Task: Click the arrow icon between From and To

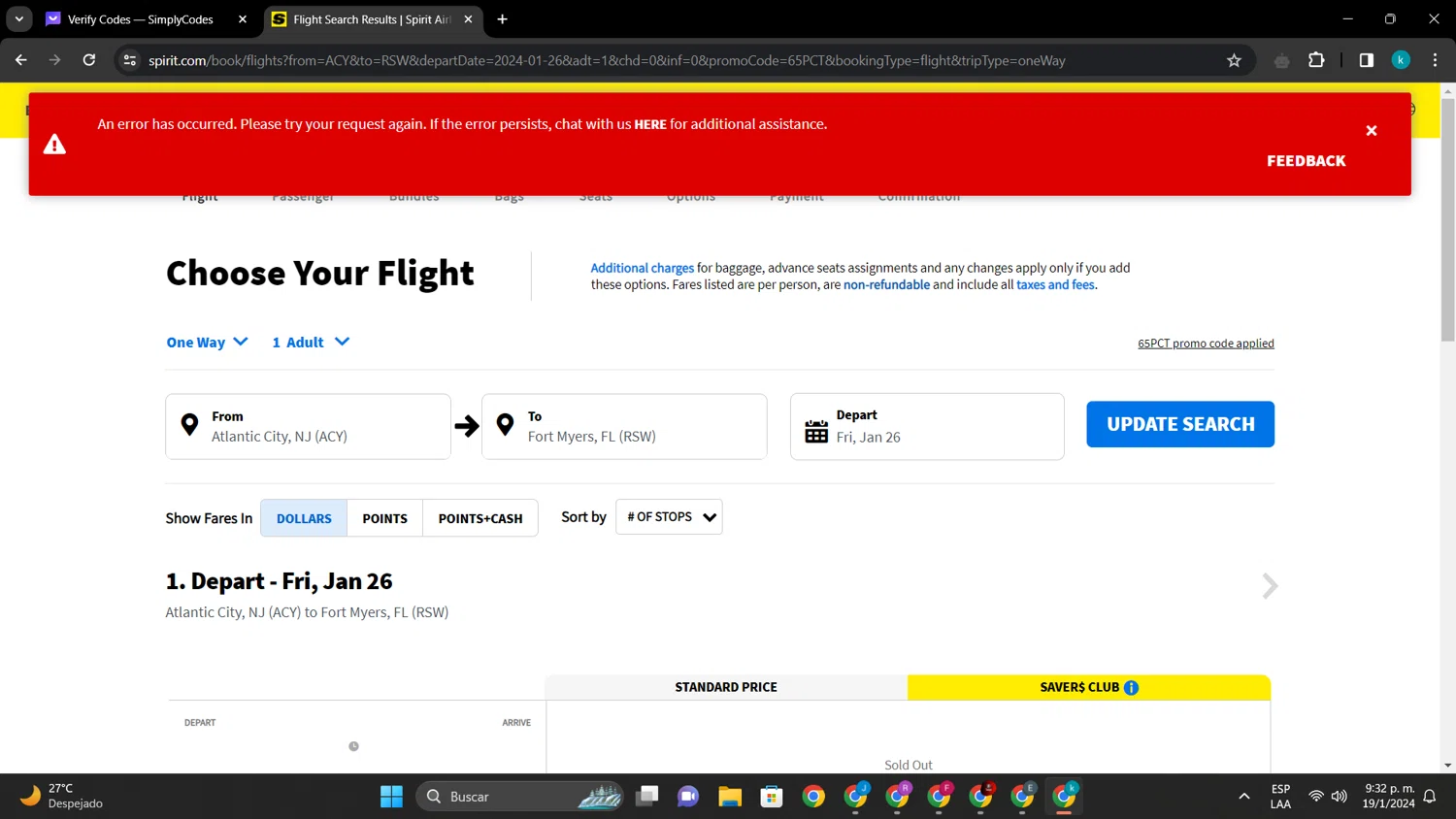Action: (467, 426)
